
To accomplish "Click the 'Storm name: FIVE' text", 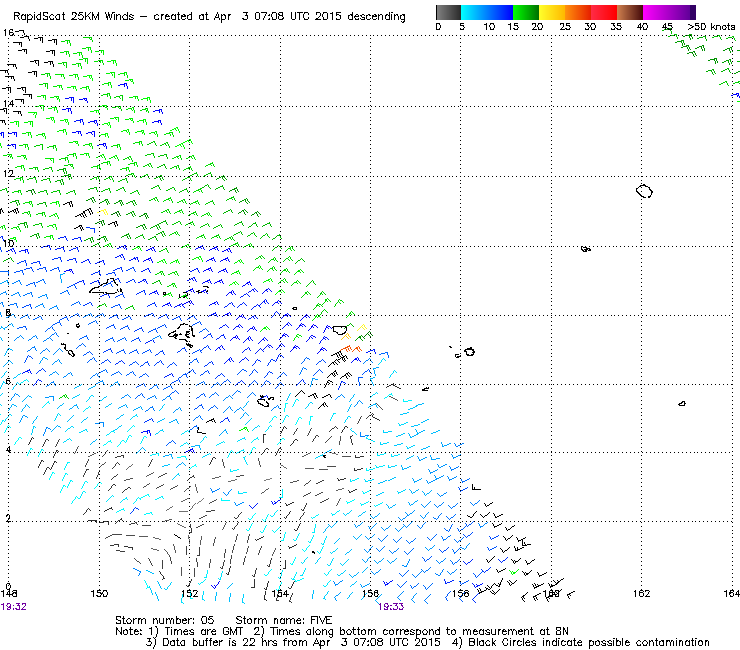I will (284, 620).
